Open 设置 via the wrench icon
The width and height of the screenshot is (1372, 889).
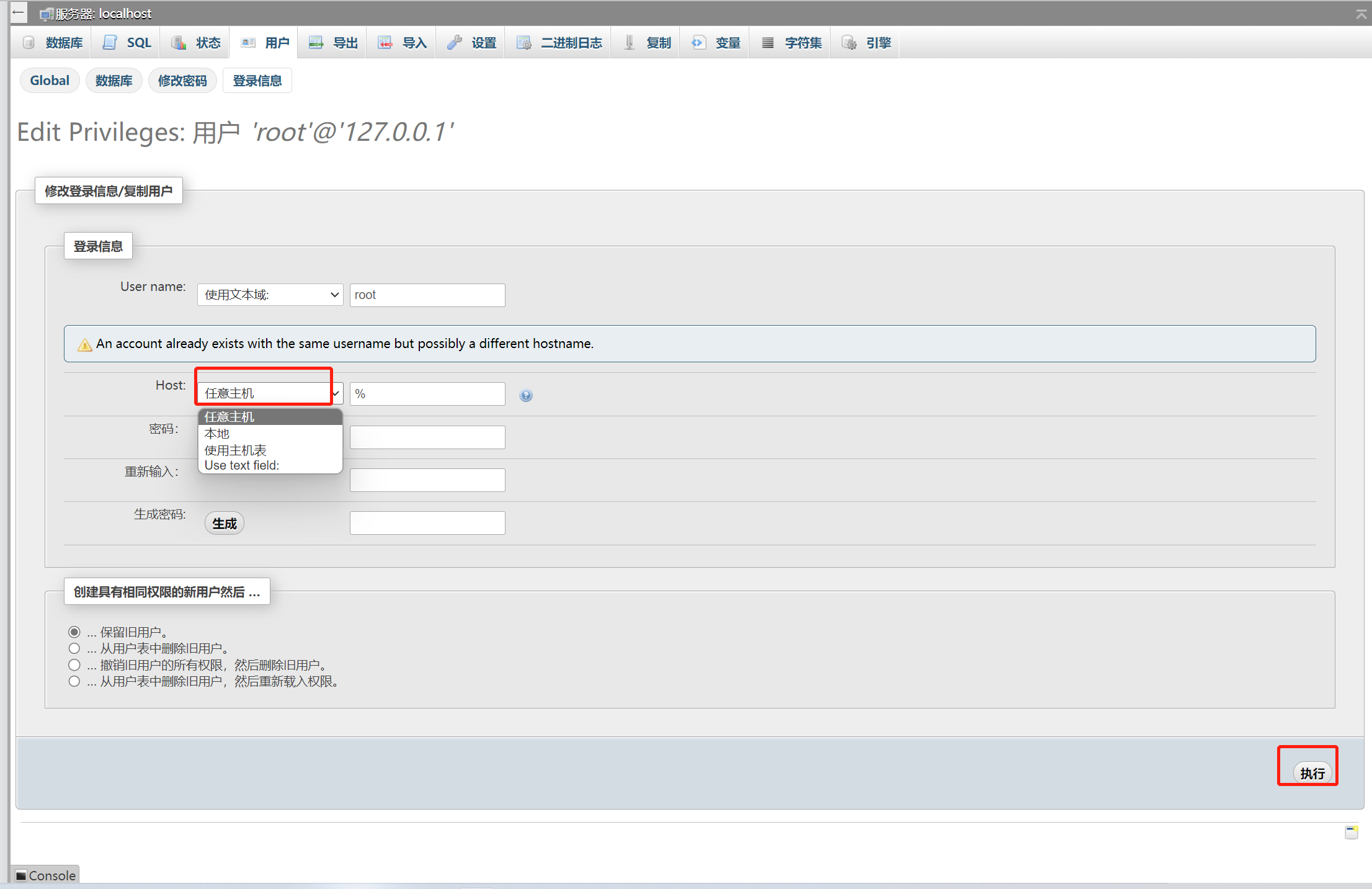tap(455, 43)
